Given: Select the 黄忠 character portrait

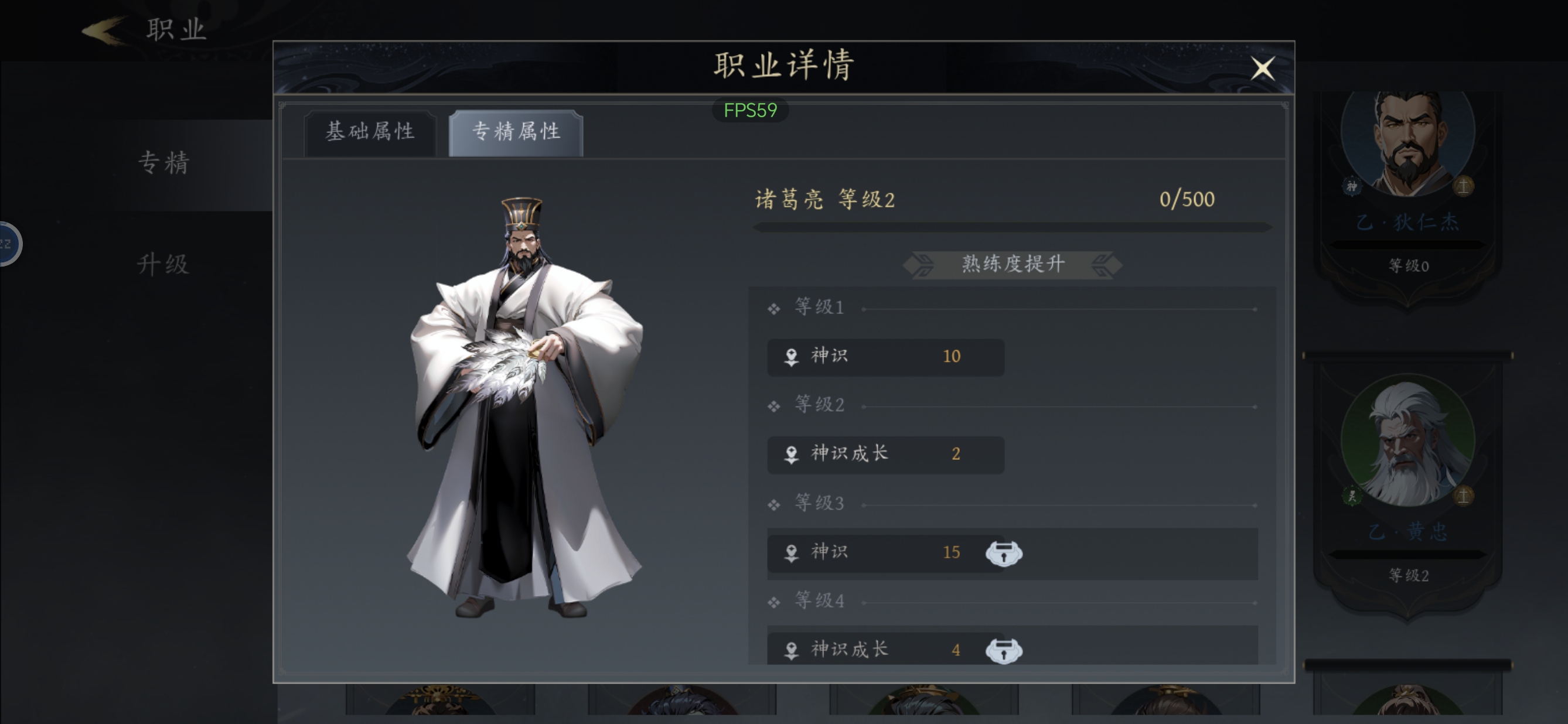Looking at the screenshot, I should tap(1408, 440).
